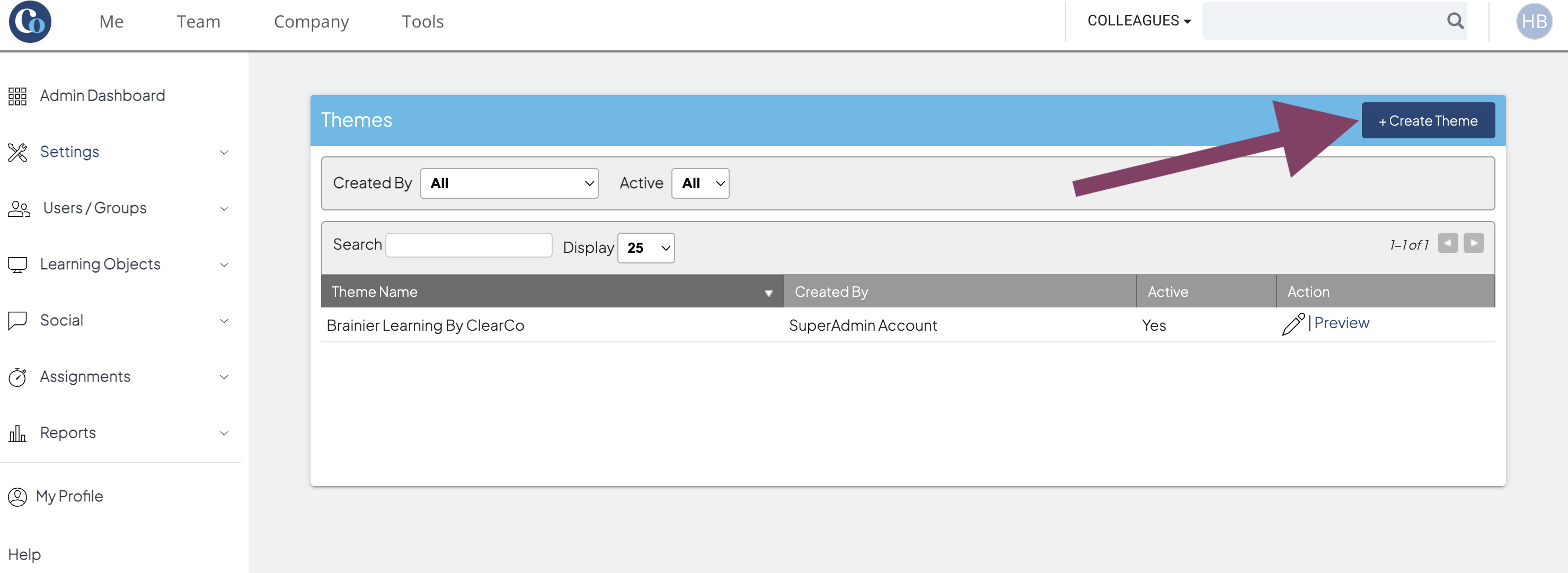
Task: Select 'Brainier Learning By ClearCo' theme name
Action: [426, 326]
